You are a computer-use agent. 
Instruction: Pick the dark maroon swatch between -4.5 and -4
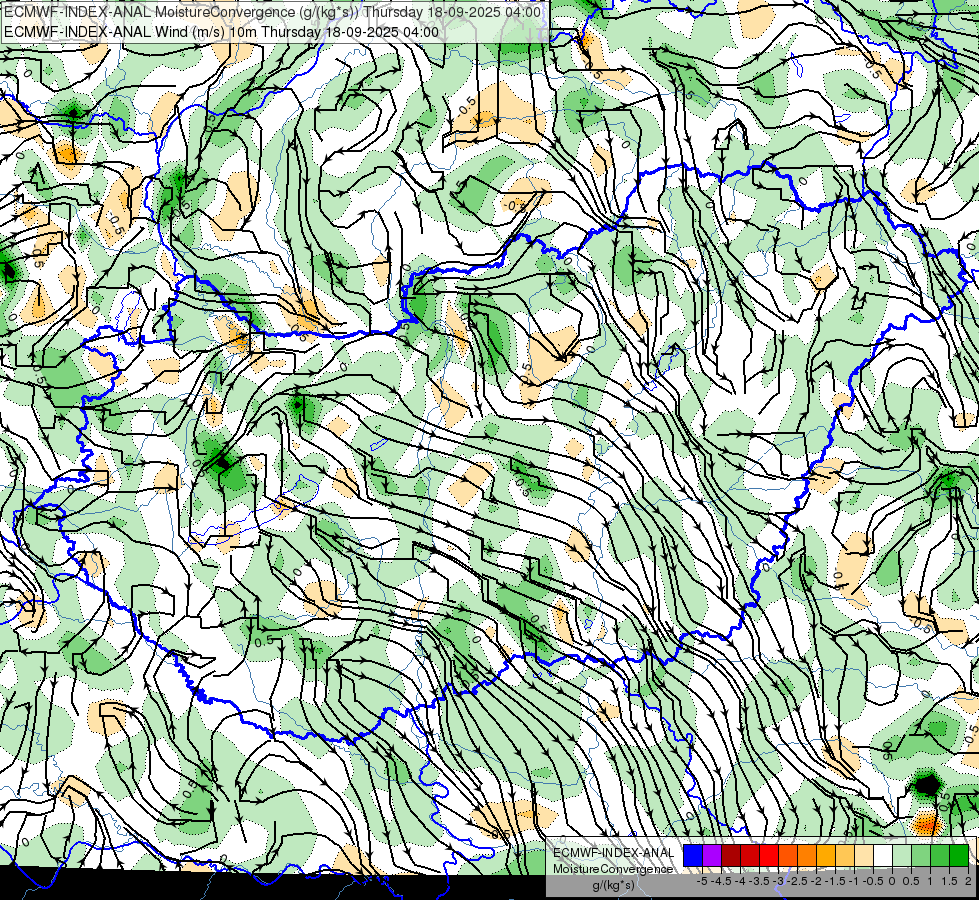(x=731, y=856)
